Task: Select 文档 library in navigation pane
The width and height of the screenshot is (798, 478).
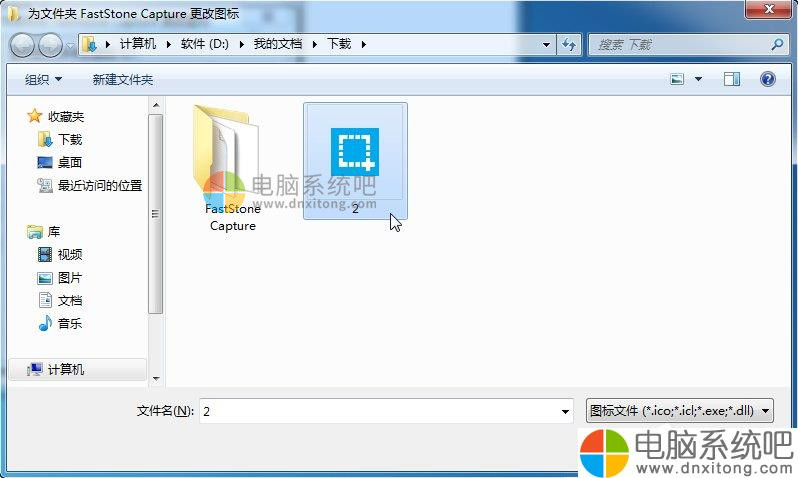Action: click(x=70, y=301)
